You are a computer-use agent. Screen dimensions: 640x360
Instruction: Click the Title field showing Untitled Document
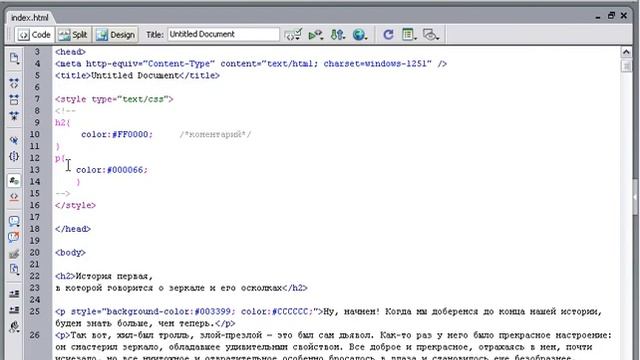coord(223,34)
